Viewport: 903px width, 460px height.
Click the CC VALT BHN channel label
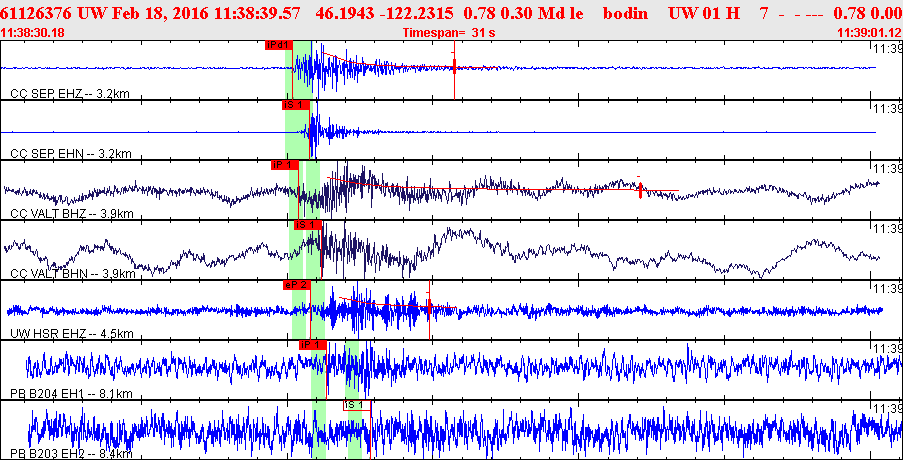click(x=71, y=274)
